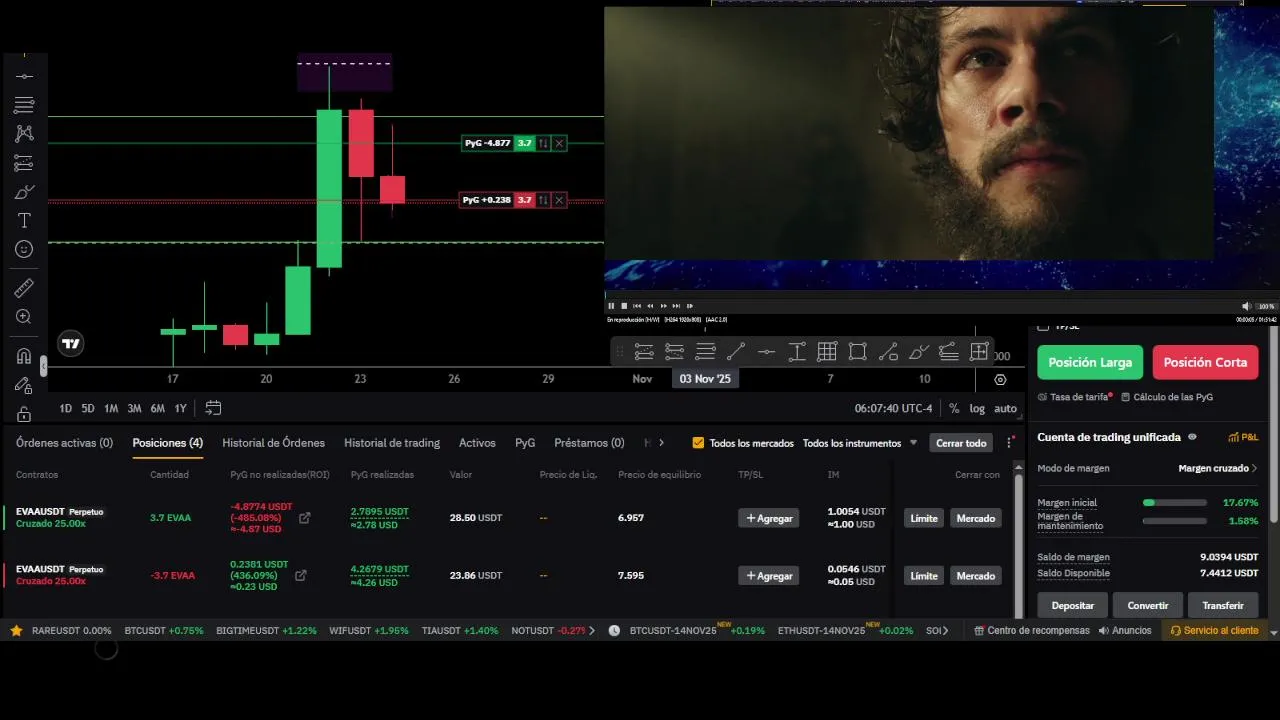Switch to Posiciones (4) tab
Image resolution: width=1280 pixels, height=720 pixels.
[168, 443]
